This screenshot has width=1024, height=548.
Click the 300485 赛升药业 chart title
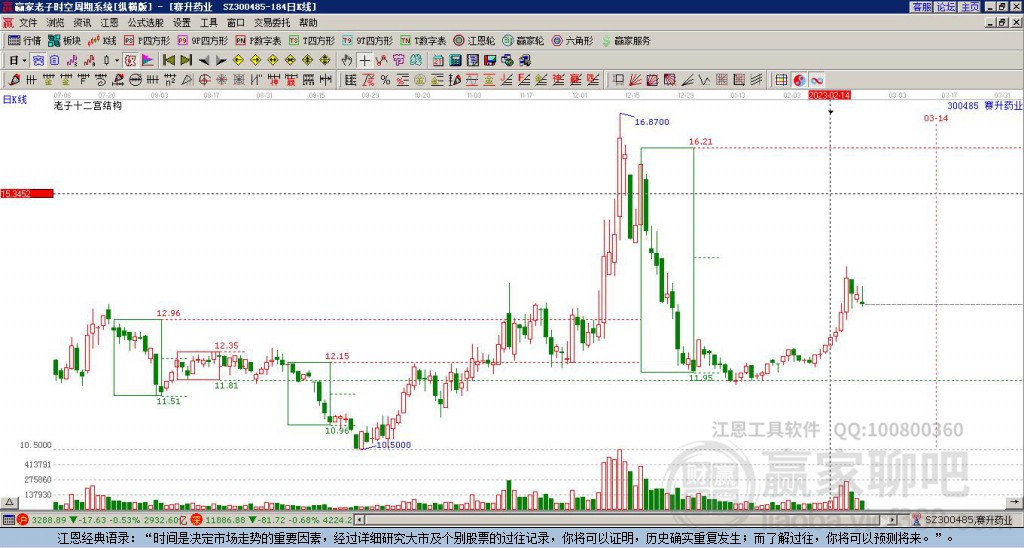[x=985, y=105]
